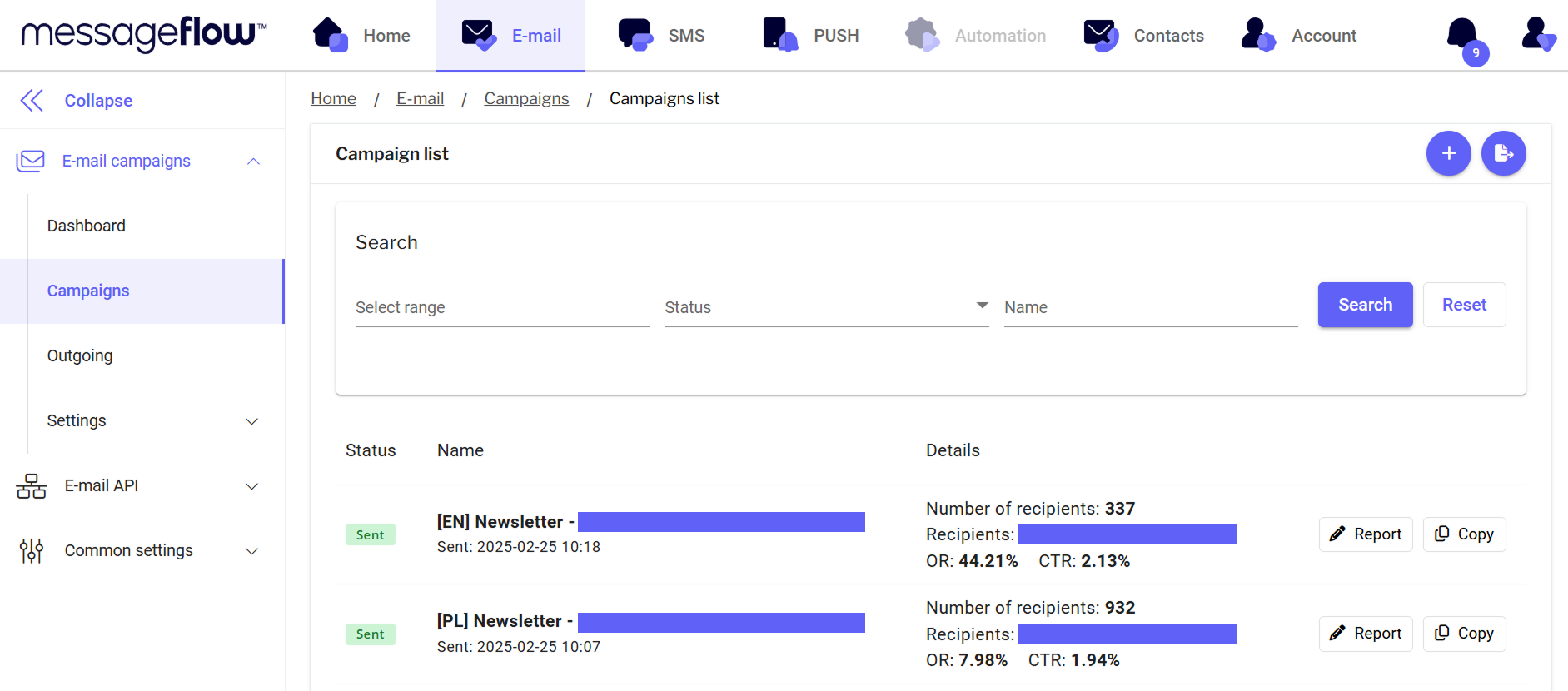Viewport: 1568px width, 691px height.
Task: Open the Status dropdown filter
Action: [x=826, y=307]
